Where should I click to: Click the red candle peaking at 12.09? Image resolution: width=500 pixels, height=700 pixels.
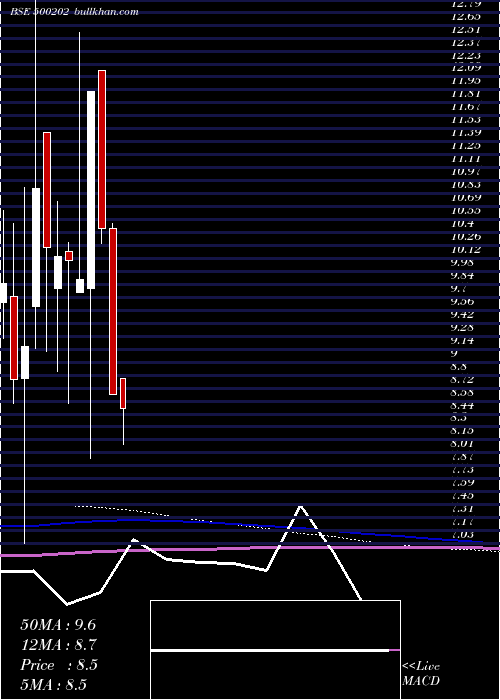[102, 150]
